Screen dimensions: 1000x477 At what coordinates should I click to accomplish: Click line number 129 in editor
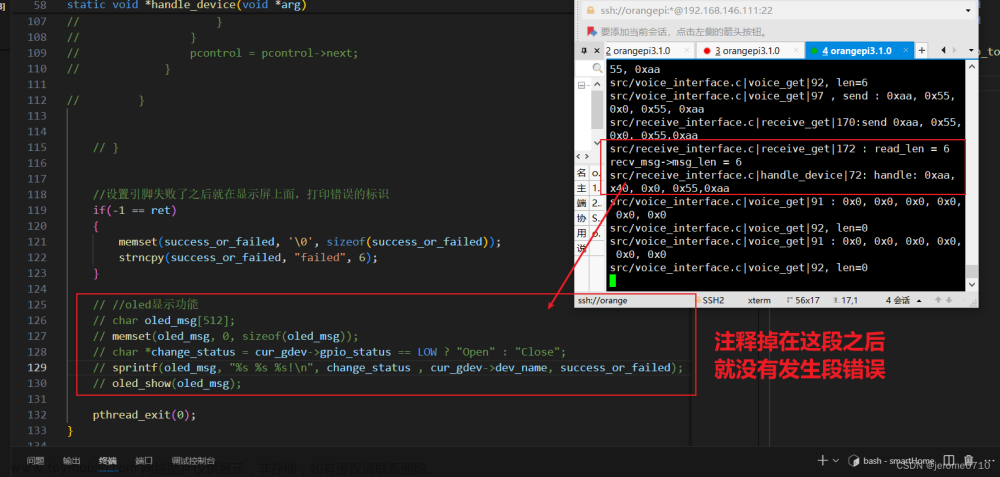(38, 367)
